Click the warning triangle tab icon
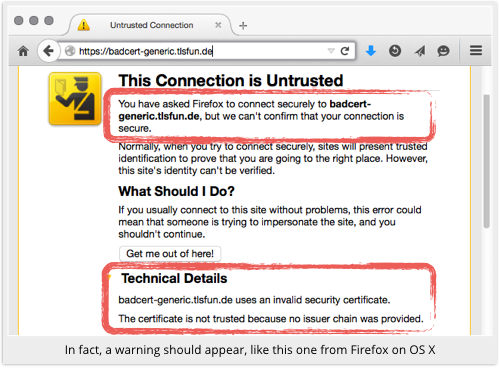The width and height of the screenshot is (499, 368). tap(84, 25)
